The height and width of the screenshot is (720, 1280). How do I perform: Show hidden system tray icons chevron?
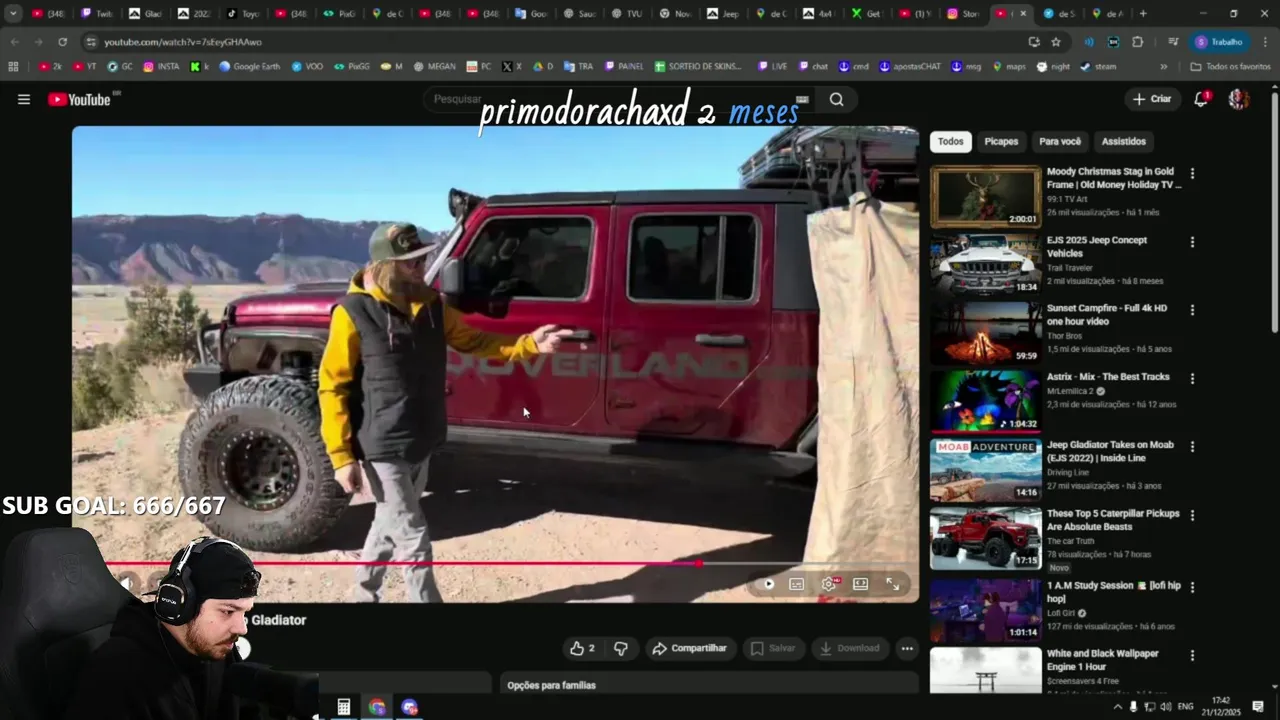pyautogui.click(x=1118, y=707)
